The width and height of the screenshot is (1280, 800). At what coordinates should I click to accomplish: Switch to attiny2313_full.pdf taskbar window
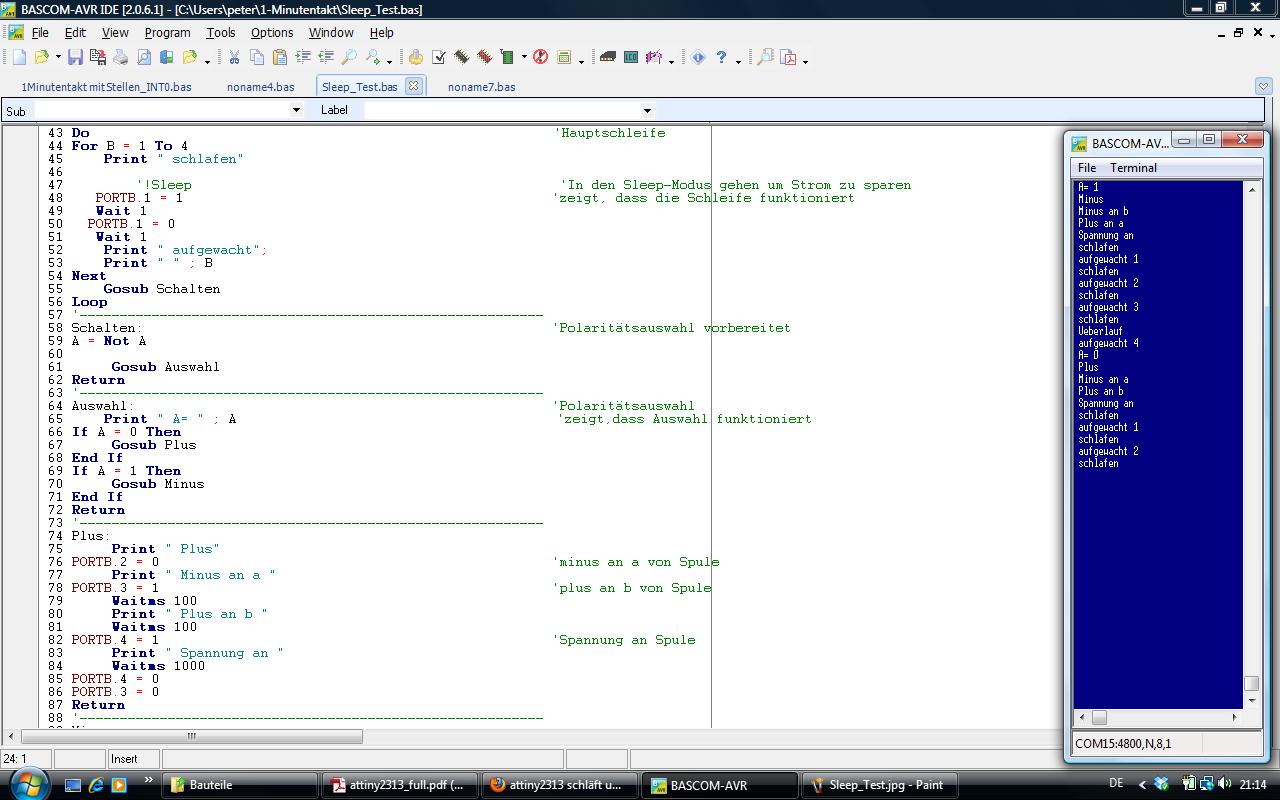(x=400, y=785)
